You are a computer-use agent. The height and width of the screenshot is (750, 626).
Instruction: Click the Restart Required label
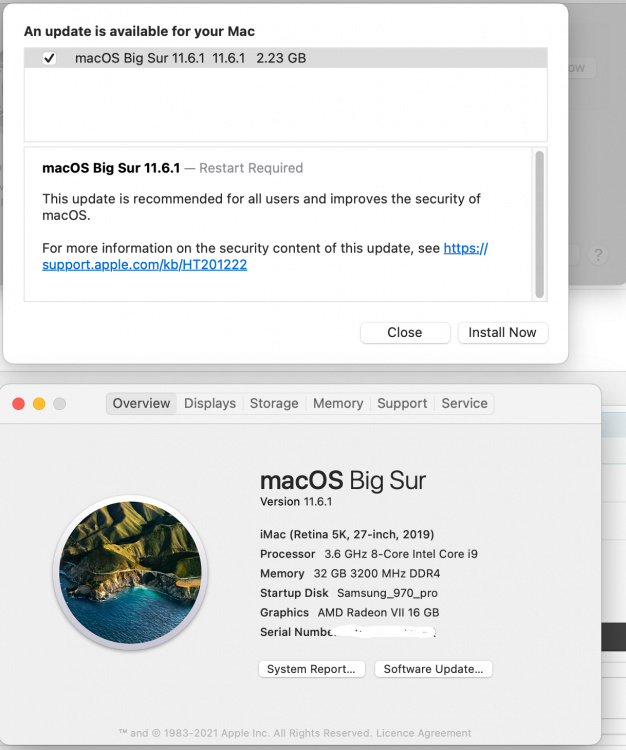[251, 168]
